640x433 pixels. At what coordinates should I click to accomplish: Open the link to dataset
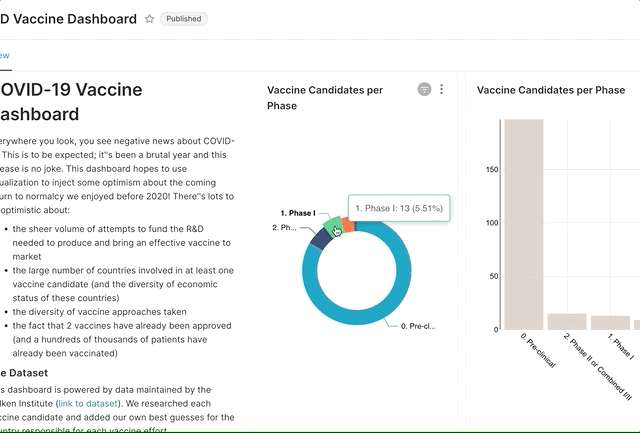click(x=88, y=403)
